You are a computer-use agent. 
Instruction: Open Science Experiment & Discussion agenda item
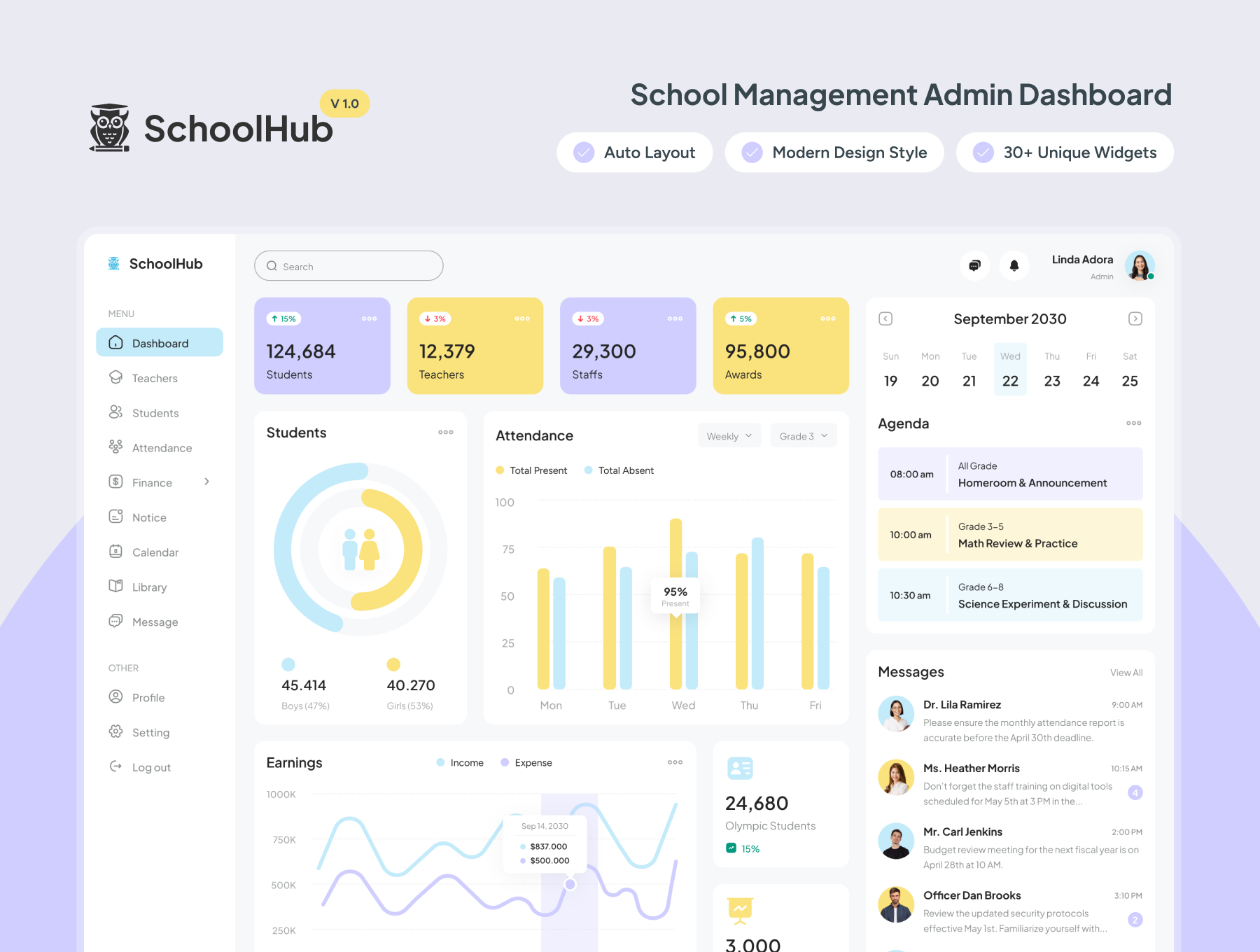[1010, 595]
